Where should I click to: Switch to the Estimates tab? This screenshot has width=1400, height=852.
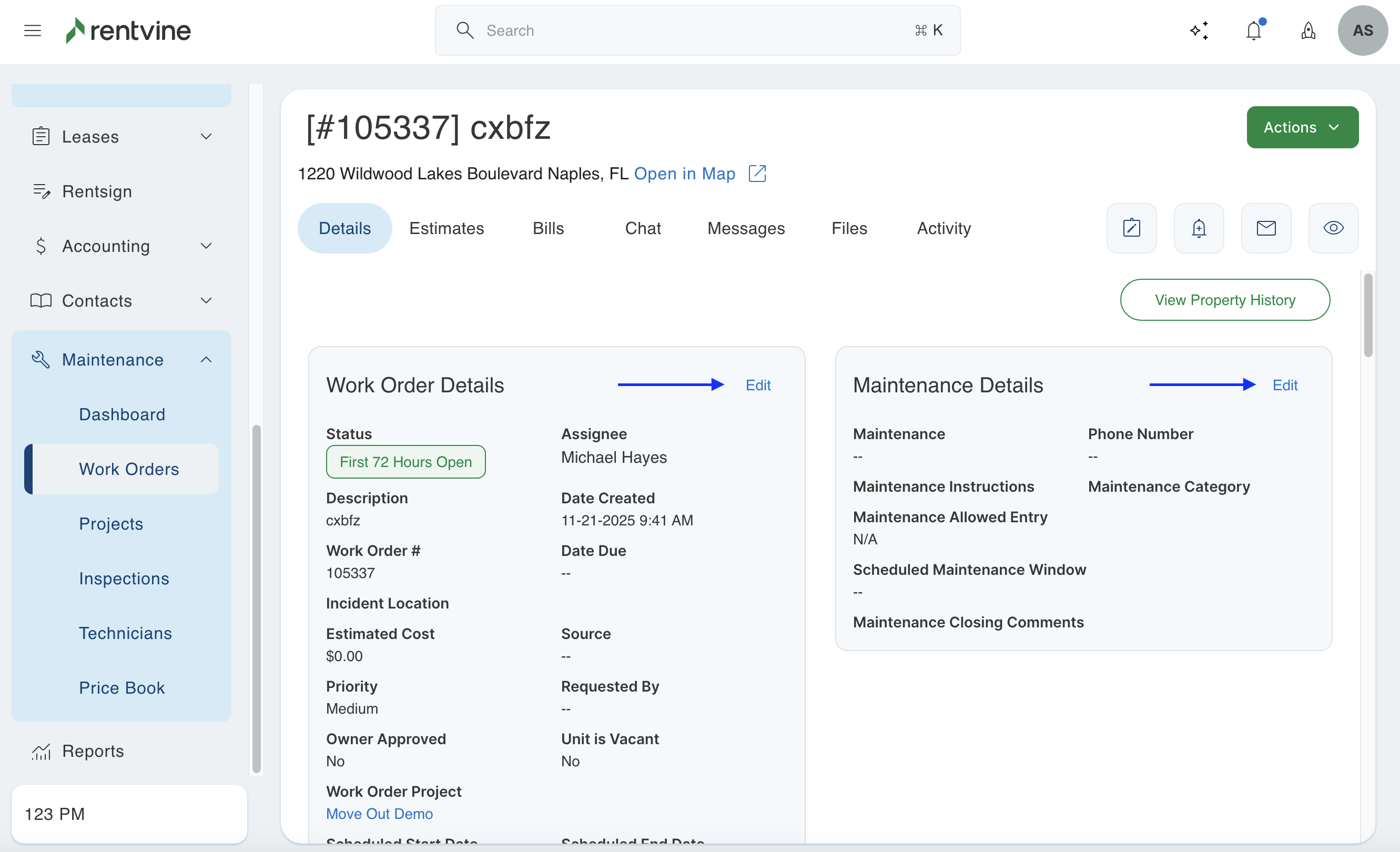pyautogui.click(x=447, y=228)
